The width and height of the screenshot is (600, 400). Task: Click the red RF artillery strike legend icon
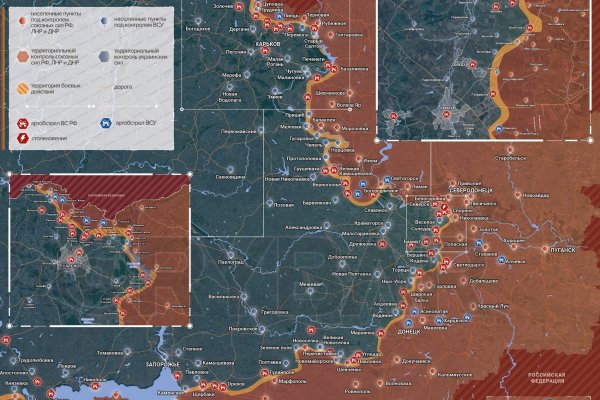point(21,121)
